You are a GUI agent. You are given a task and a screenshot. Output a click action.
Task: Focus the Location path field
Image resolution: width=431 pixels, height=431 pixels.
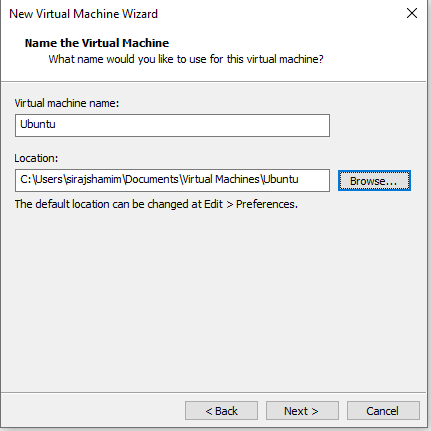172,180
